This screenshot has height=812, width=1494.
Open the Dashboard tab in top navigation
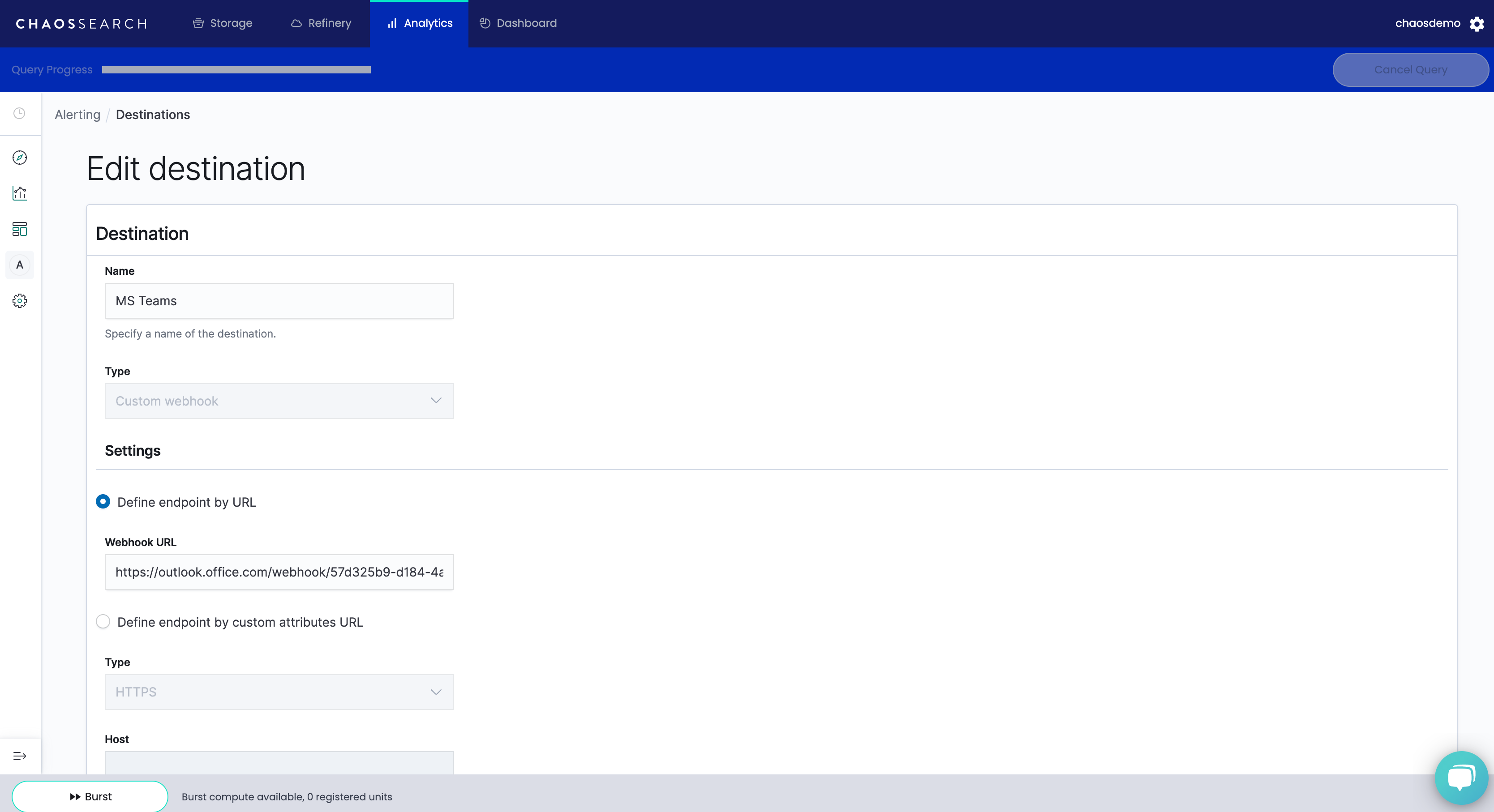(x=518, y=23)
